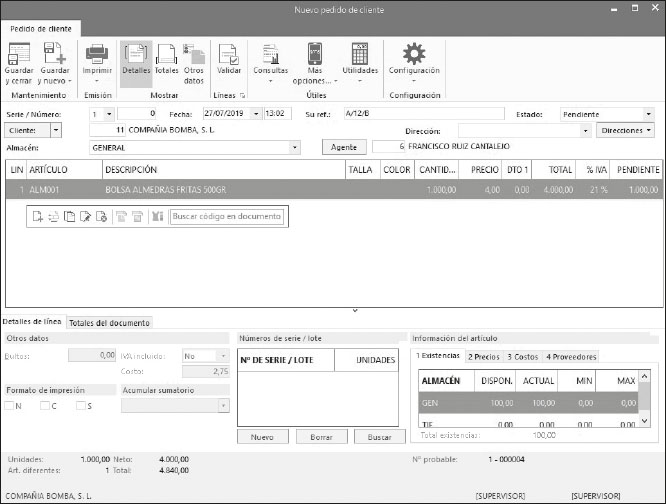Click the Buscar código en documento field
The width and height of the screenshot is (666, 504).
[x=226, y=216]
